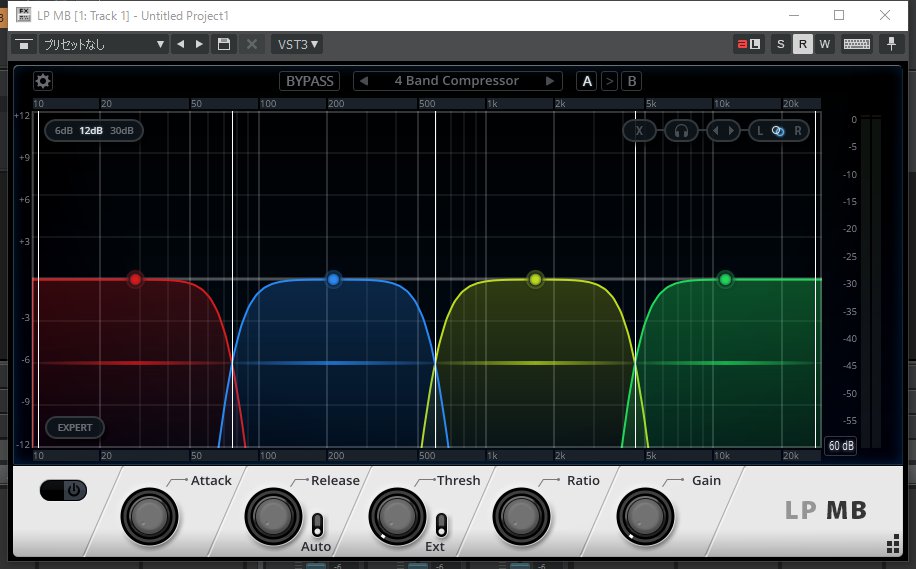Minimize the LP MB window
This screenshot has width=916, height=569.
pyautogui.click(x=794, y=15)
